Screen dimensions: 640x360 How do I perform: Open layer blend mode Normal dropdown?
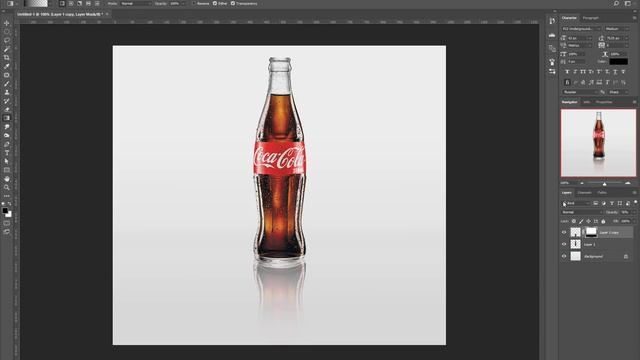pos(582,212)
